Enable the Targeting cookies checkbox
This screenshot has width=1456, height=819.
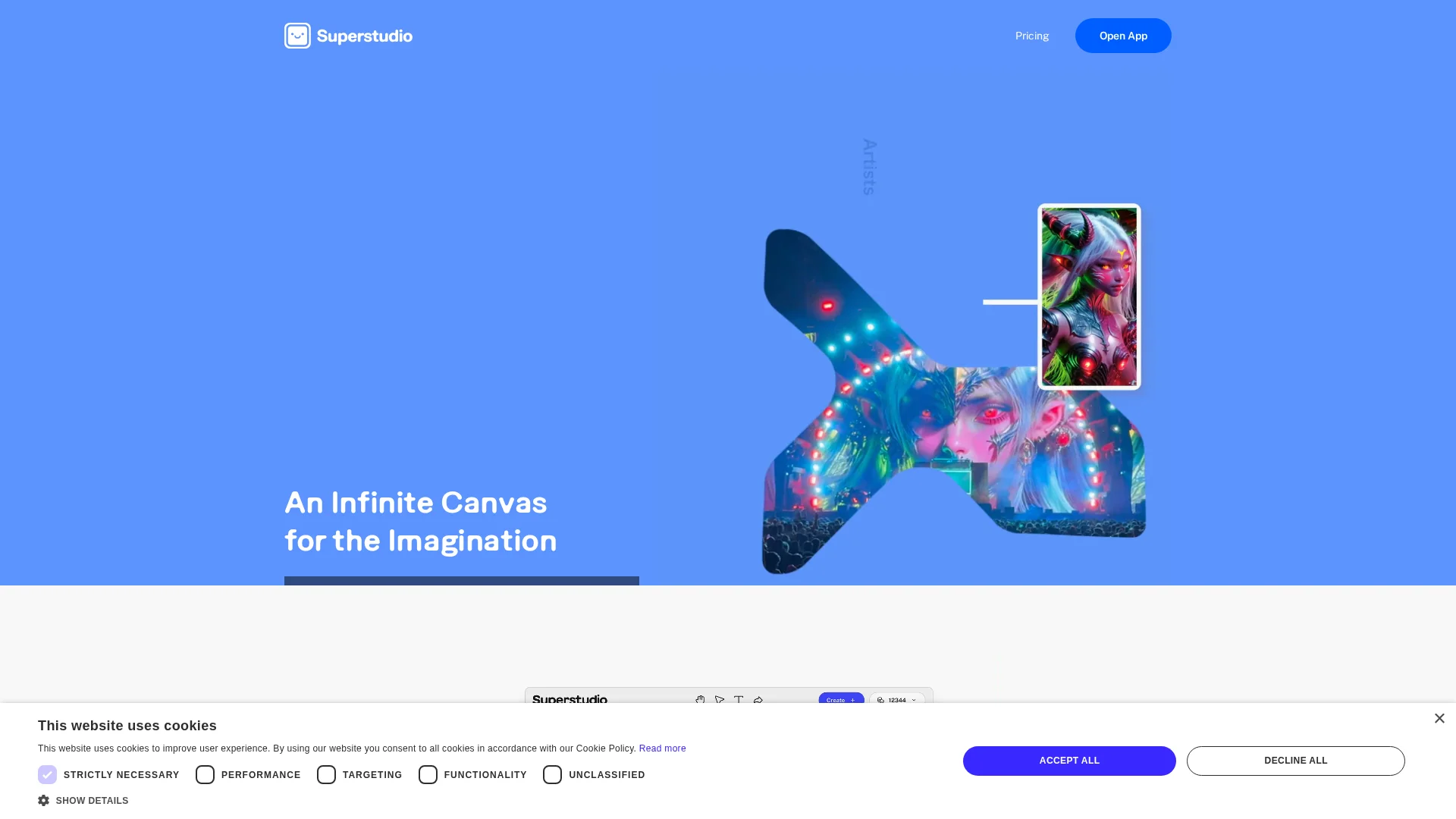click(x=326, y=774)
